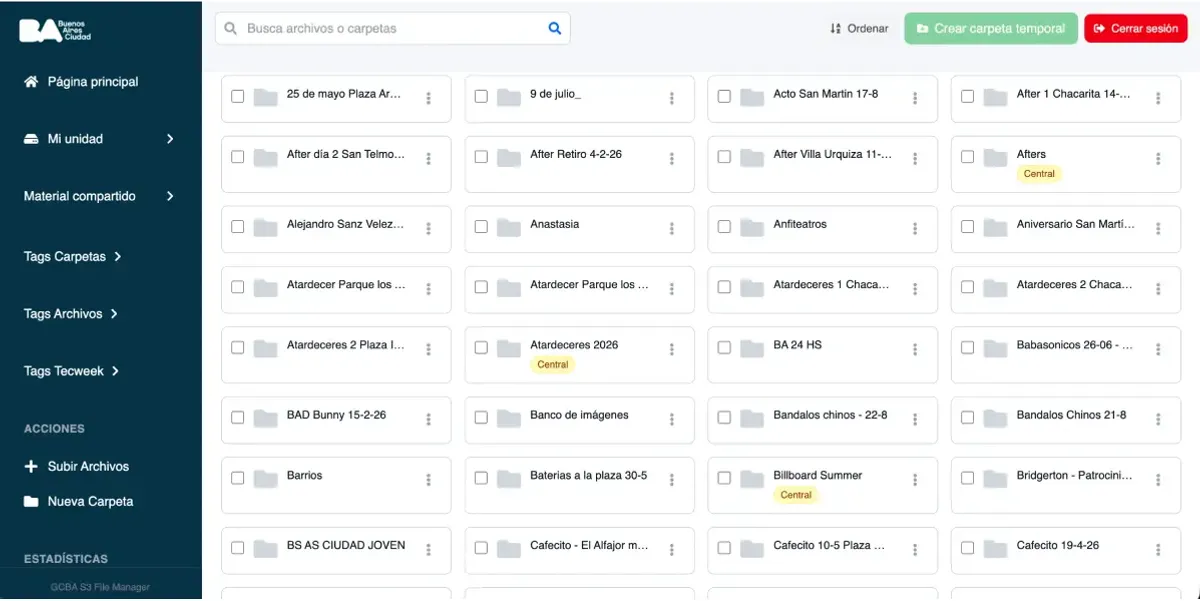Click the GCBA S3 File Manager footer text
Screen dimensions: 1200x601
pyautogui.click(x=100, y=587)
